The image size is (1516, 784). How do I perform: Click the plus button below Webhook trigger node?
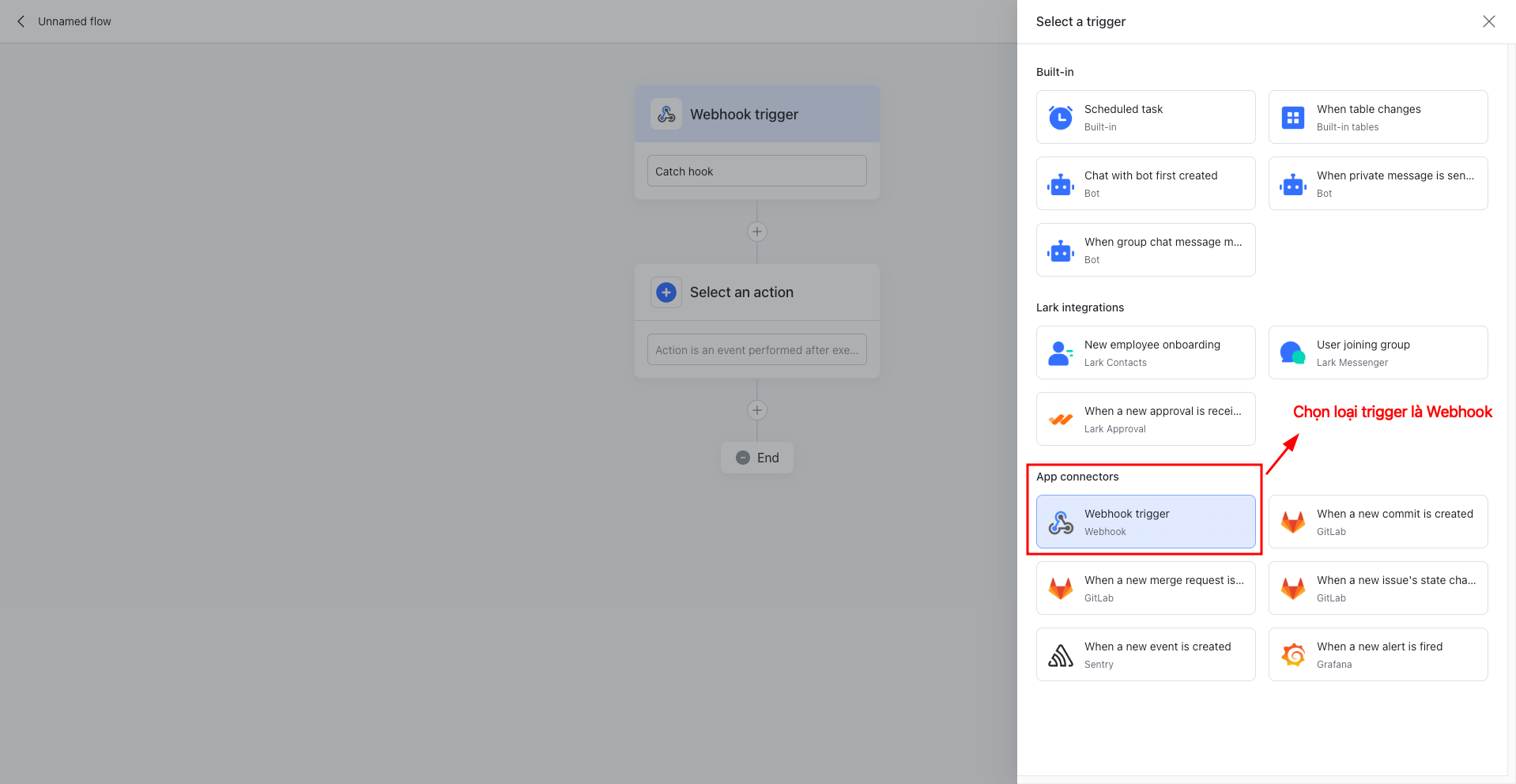coord(756,231)
